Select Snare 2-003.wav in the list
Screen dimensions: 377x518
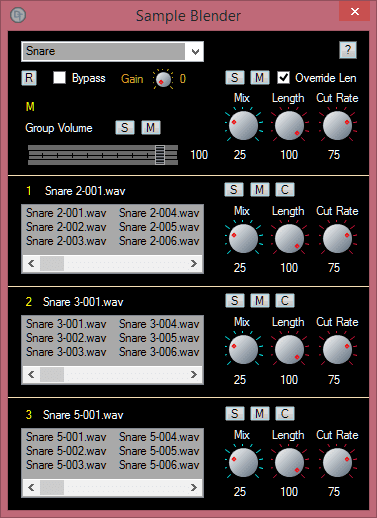[66, 241]
